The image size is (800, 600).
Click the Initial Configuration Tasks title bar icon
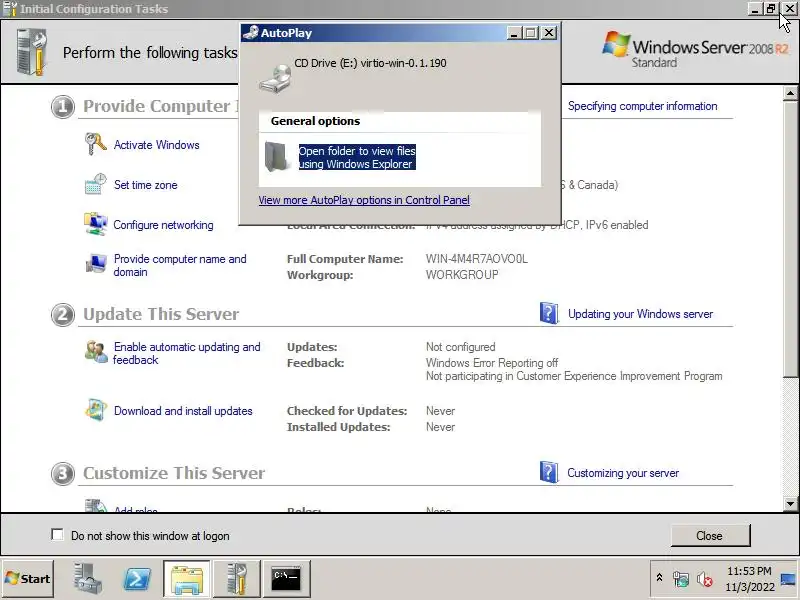coord(10,9)
